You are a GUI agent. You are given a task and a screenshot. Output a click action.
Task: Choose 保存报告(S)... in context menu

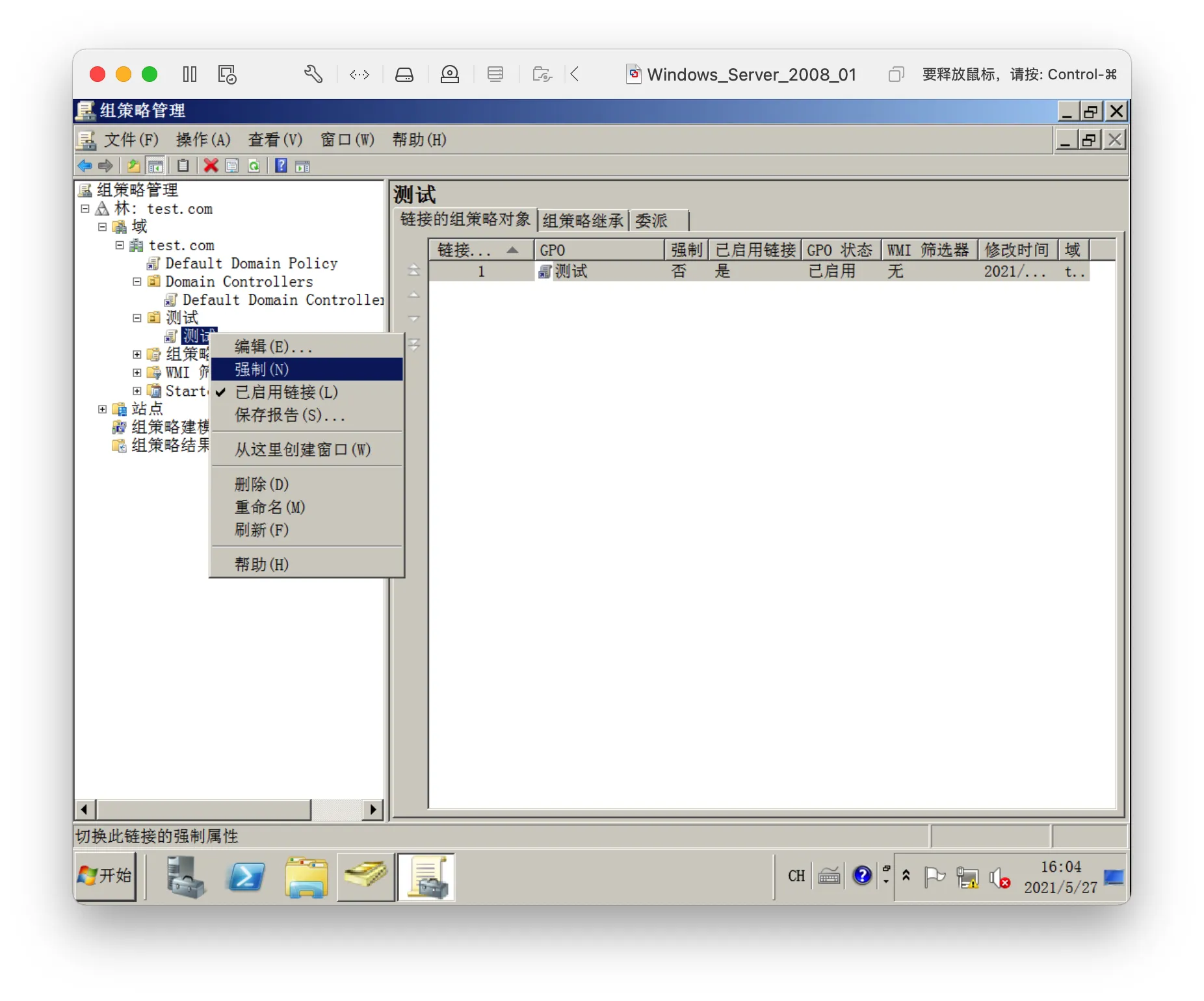click(306, 415)
